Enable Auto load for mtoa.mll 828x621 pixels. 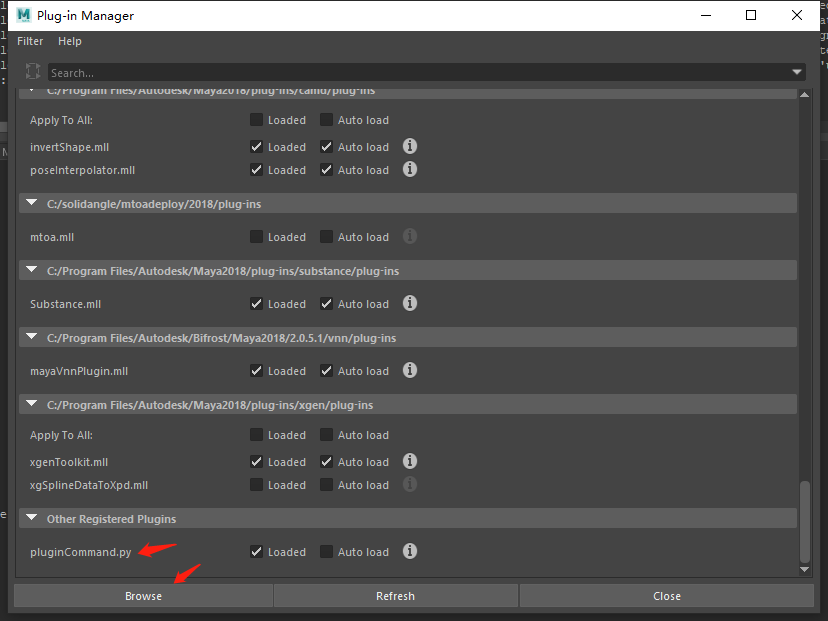pos(326,237)
